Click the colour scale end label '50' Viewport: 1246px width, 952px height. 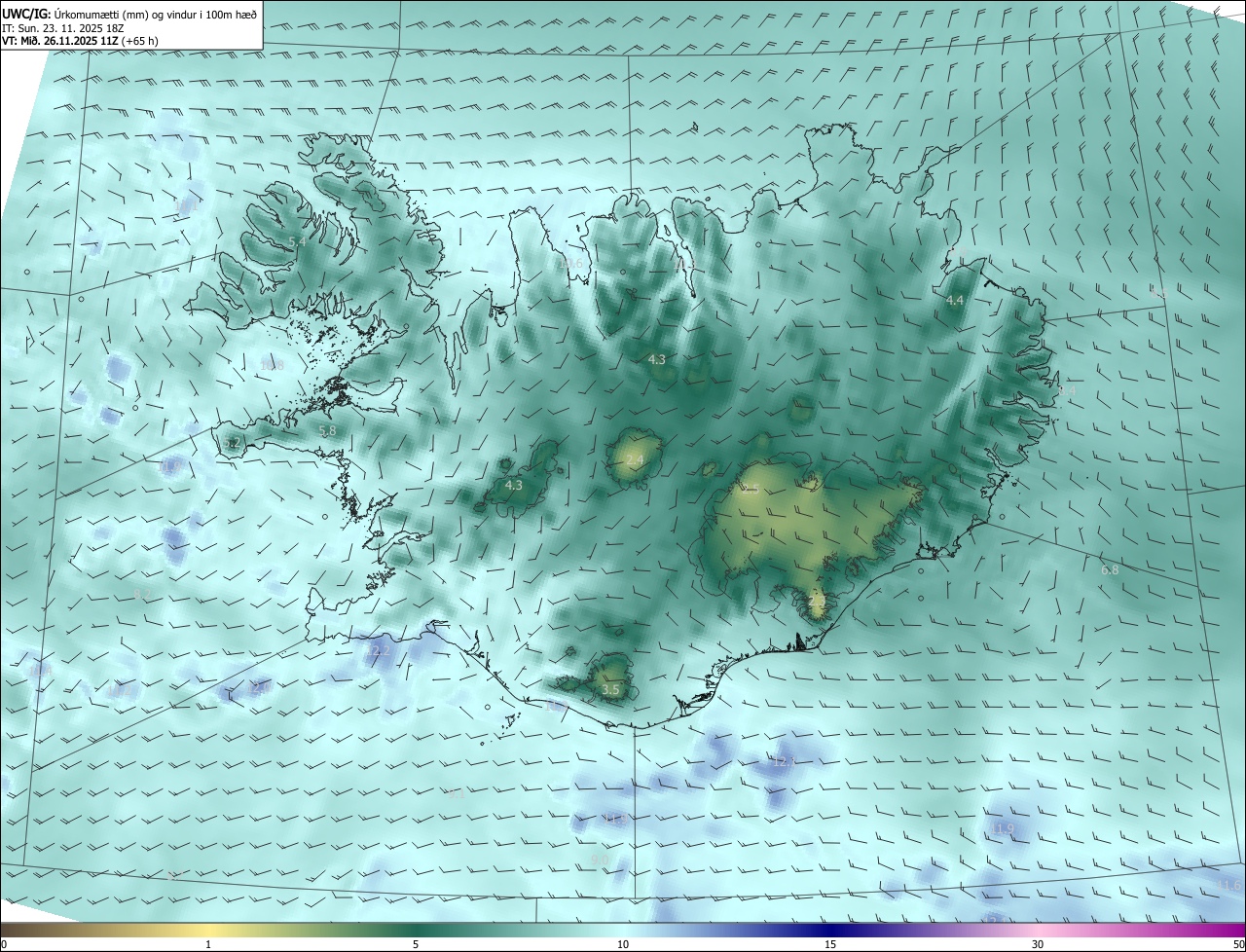click(1237, 944)
